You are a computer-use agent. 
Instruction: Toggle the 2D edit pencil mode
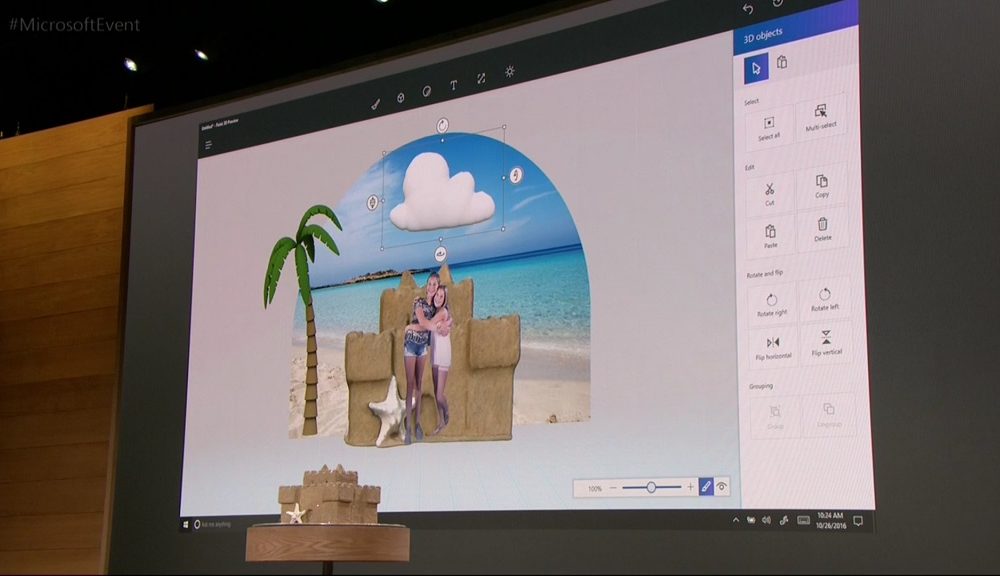pyautogui.click(x=705, y=486)
